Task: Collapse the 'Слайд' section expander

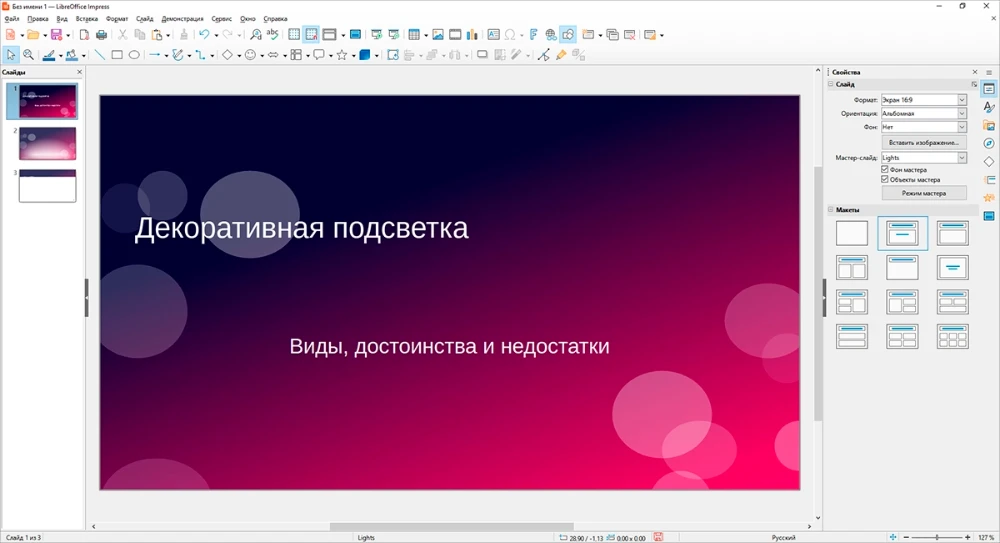Action: click(x=831, y=84)
